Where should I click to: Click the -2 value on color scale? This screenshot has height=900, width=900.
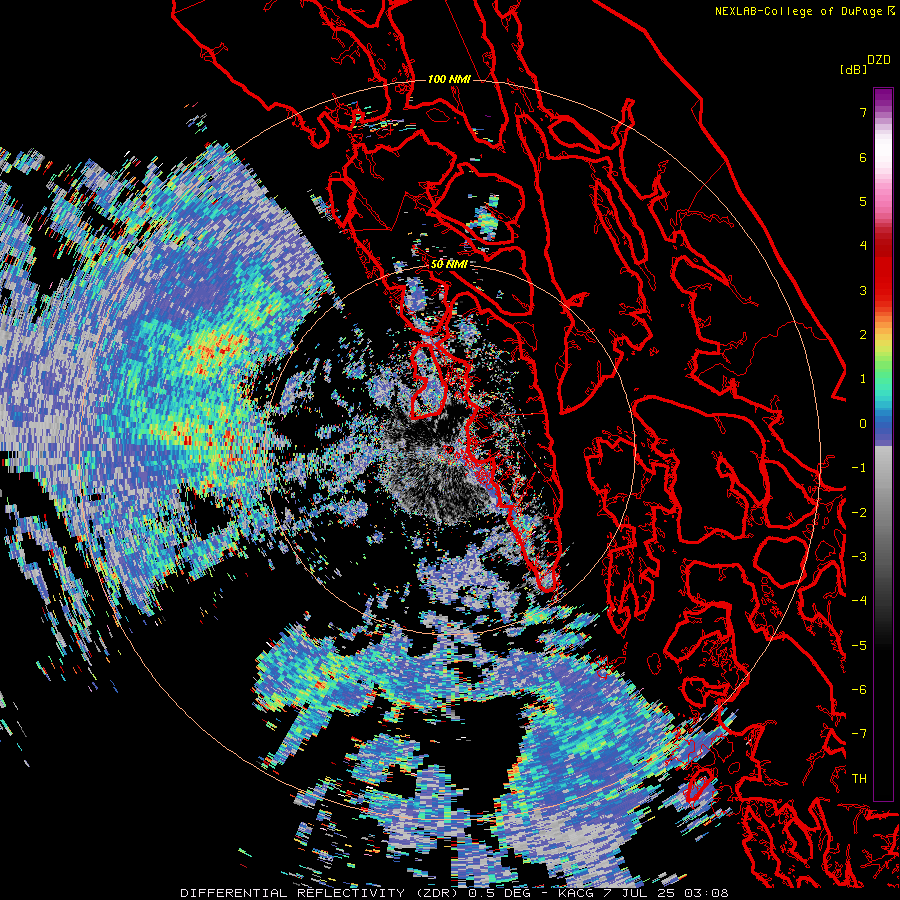[859, 513]
